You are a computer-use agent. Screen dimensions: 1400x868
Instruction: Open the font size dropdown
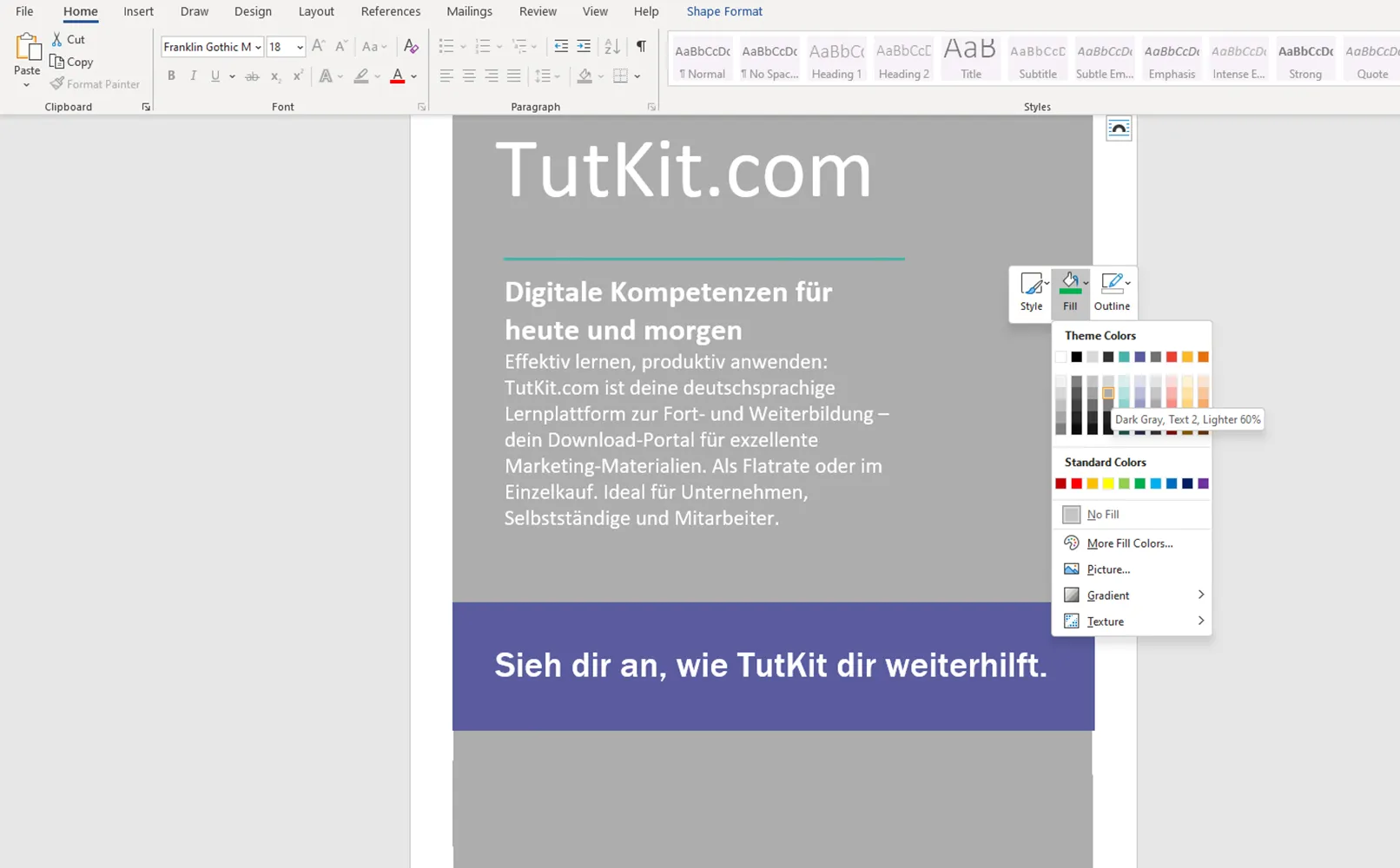[x=300, y=47]
